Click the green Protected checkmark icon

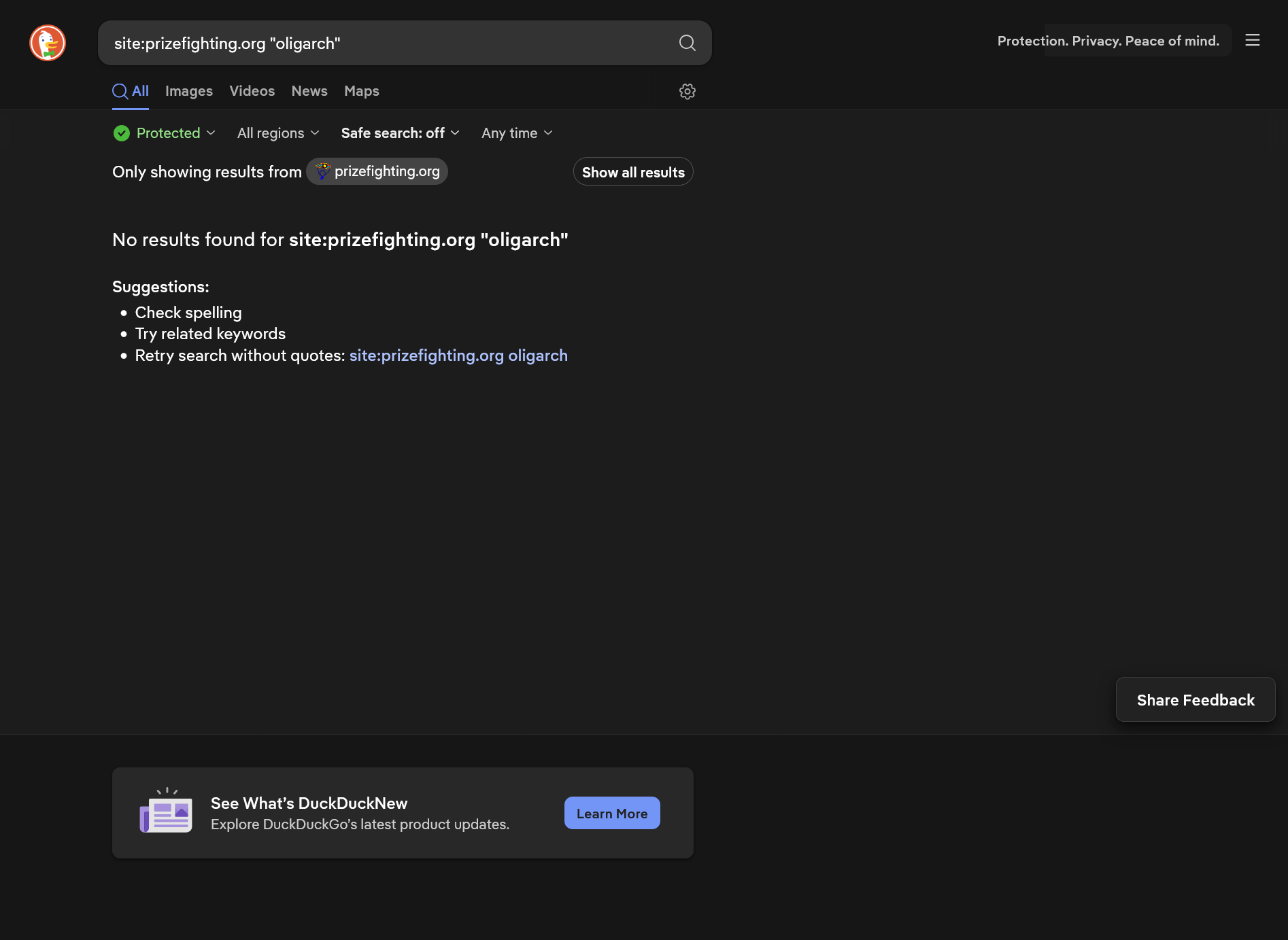click(122, 133)
